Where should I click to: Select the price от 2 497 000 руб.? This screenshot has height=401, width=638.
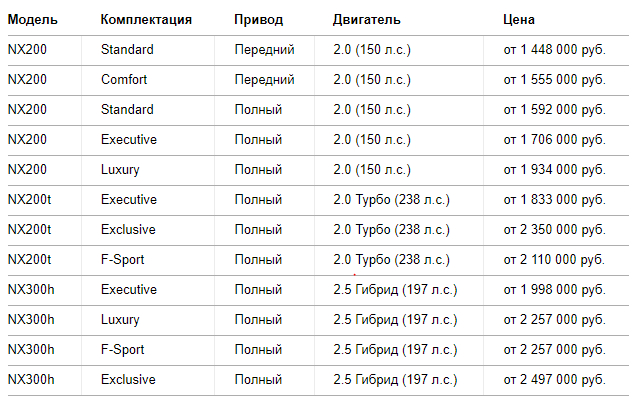point(557,380)
